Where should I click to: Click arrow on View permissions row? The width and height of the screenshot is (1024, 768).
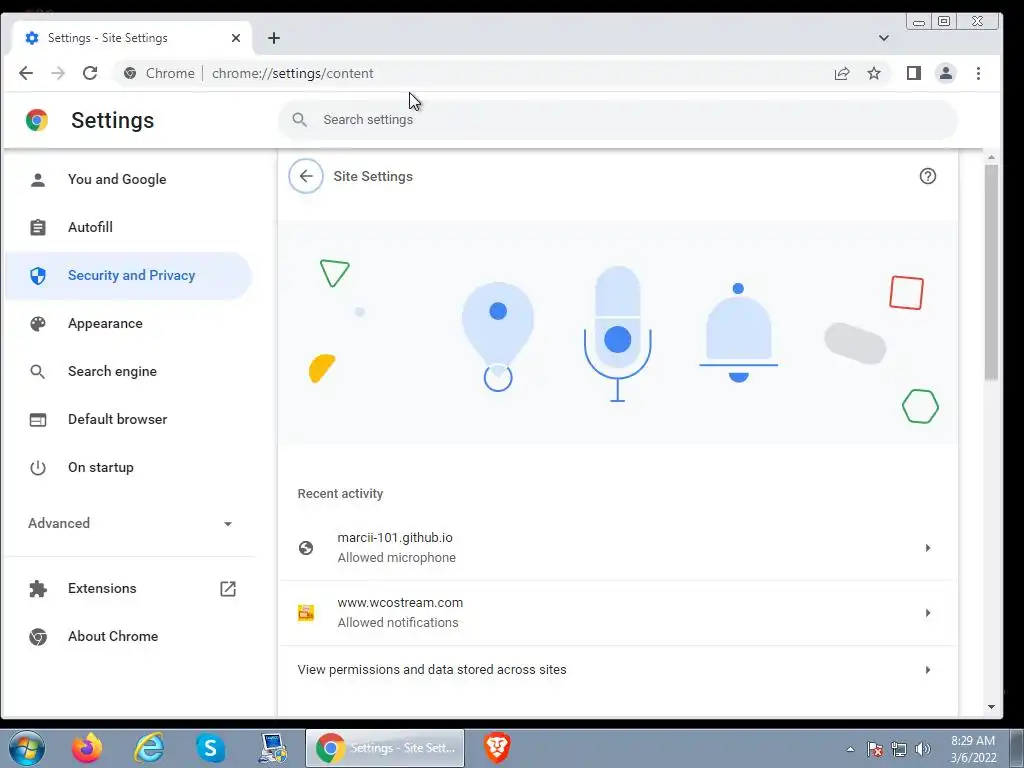pos(927,670)
